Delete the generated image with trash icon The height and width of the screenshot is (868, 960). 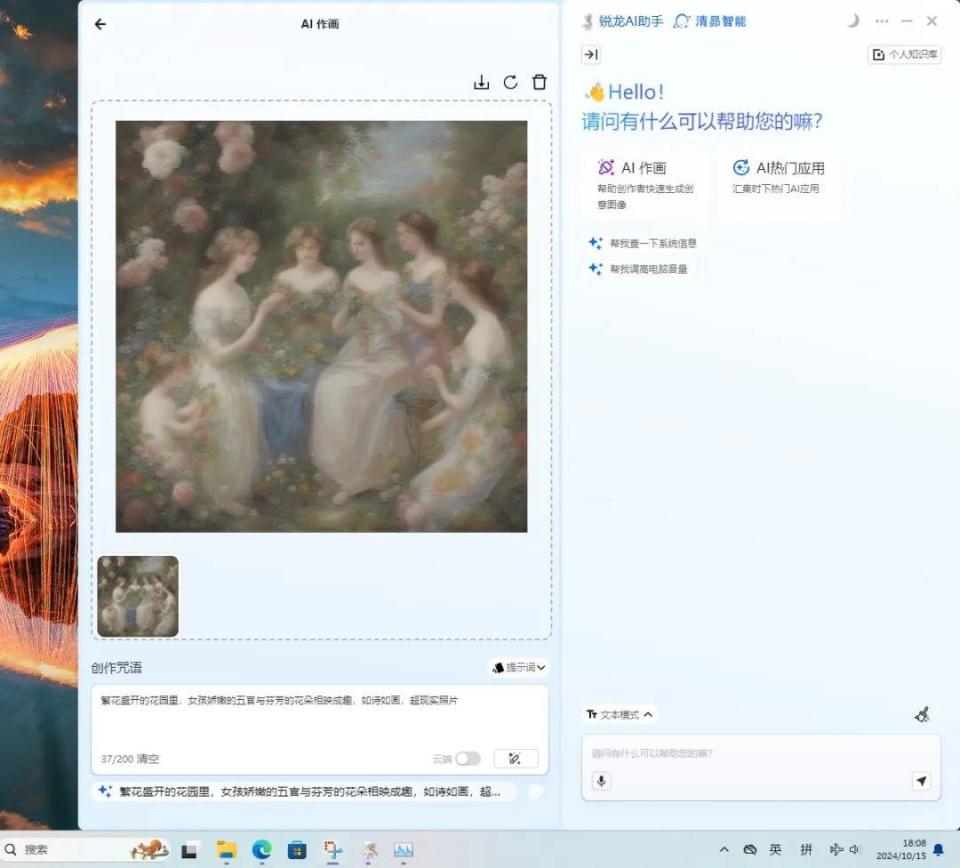[539, 82]
